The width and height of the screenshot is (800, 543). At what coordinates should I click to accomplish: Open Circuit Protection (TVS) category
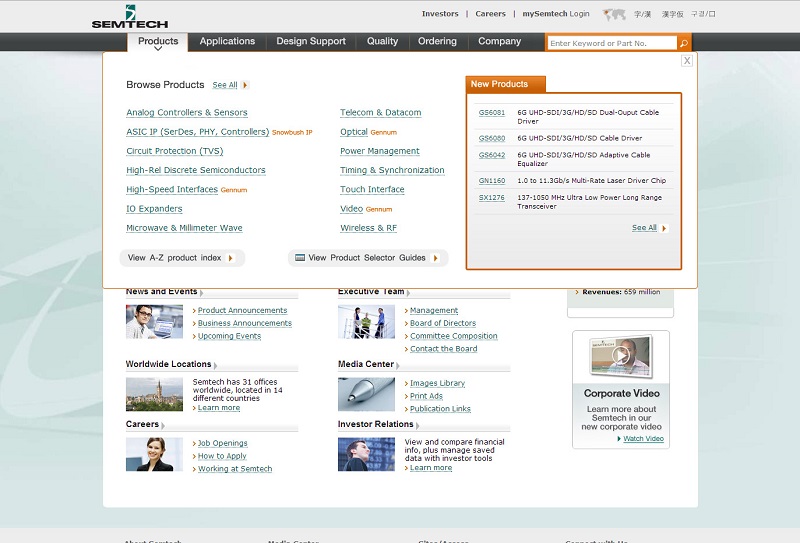click(174, 151)
